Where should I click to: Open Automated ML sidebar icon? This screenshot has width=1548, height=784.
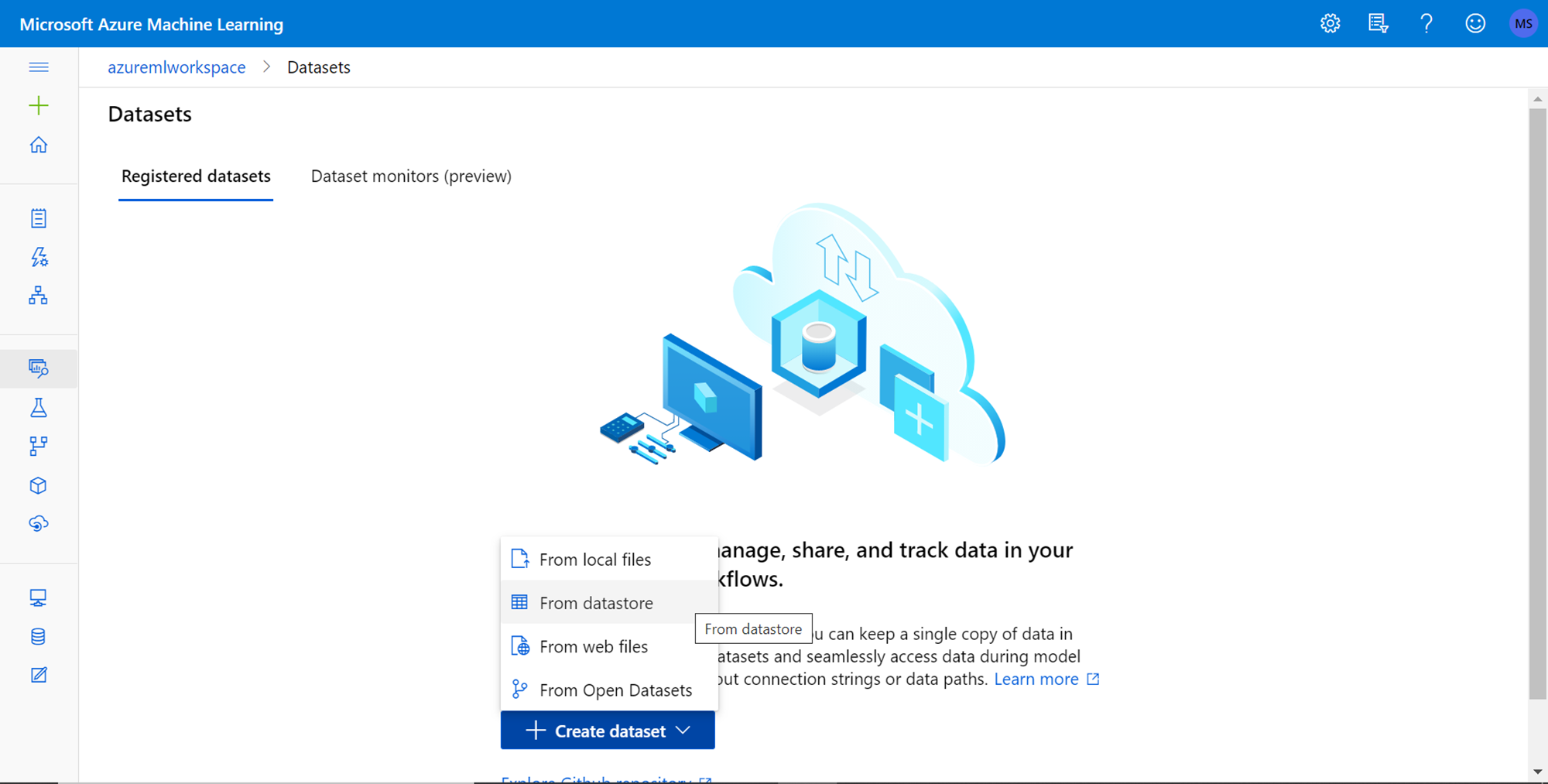click(39, 257)
